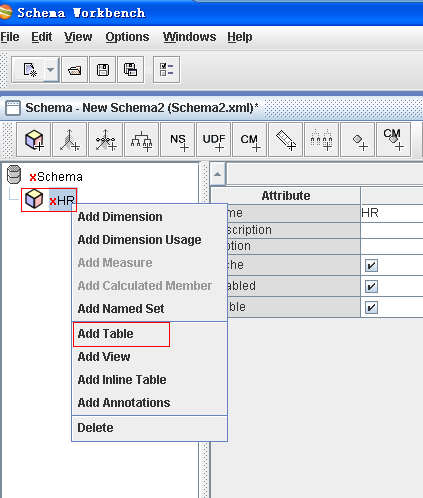This screenshot has height=498, width=423.
Task: Choose Add Annotations from context menu
Action: (x=149, y=403)
